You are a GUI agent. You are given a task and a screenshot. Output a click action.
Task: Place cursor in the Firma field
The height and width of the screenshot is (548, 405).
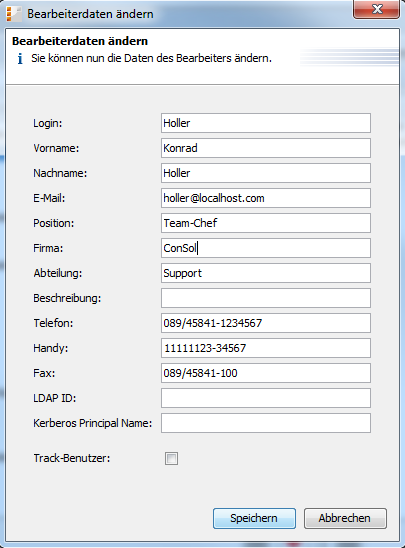click(x=266, y=248)
